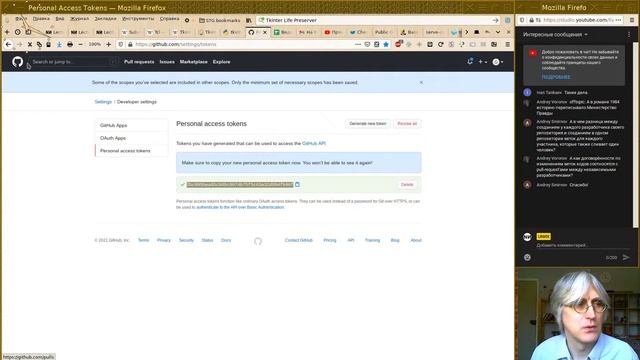Open chat options vertical dots menu
The height and width of the screenshot is (360, 640).
[x=629, y=35]
